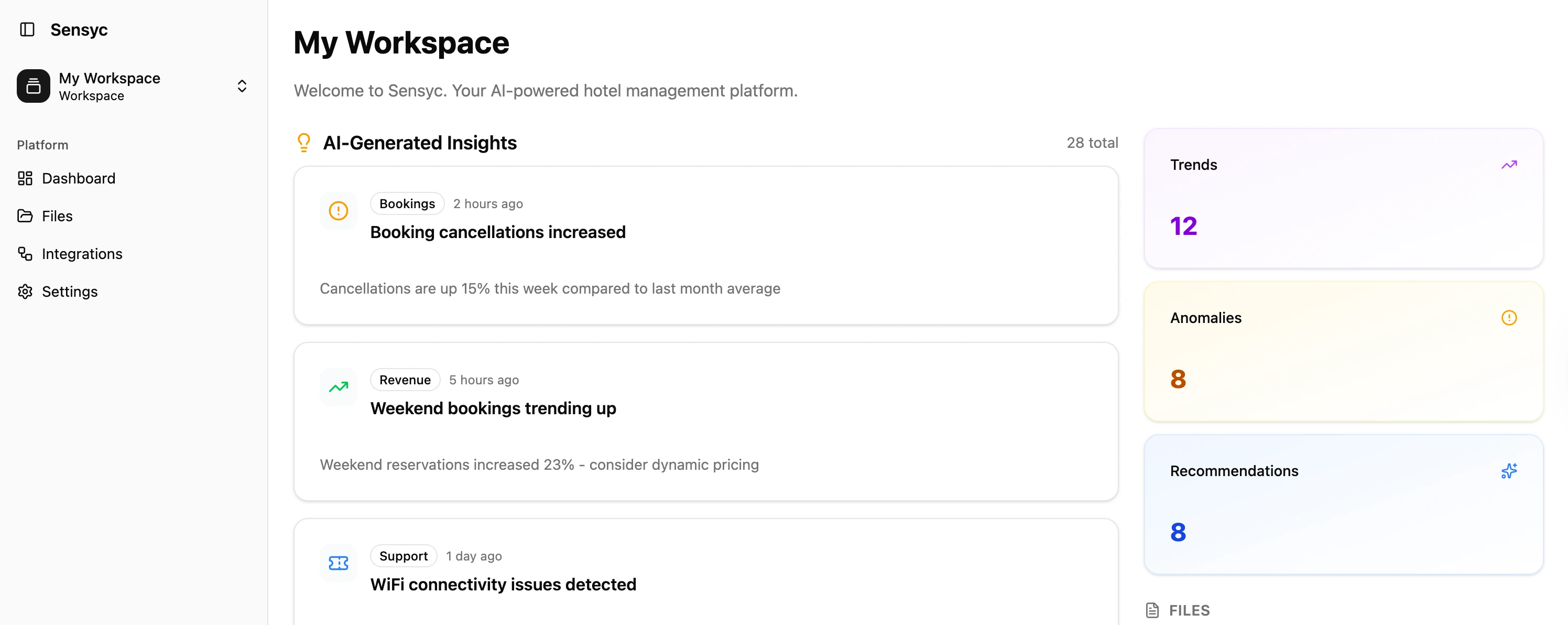Screen dimensions: 1568x625
Task: Click the alert icon in the Anomalies card
Action: pyautogui.click(x=1509, y=317)
